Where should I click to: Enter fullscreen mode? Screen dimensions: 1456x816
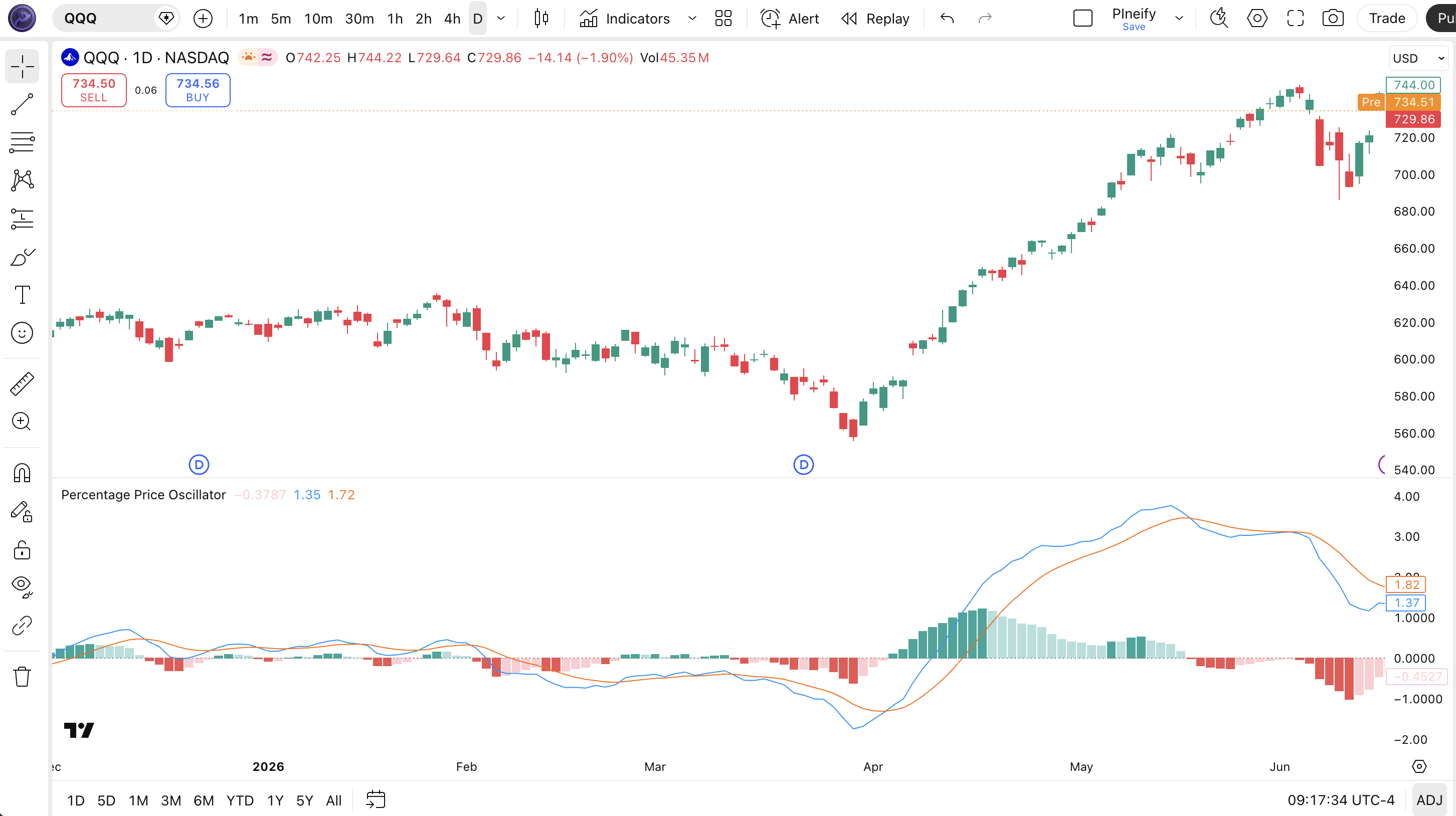point(1295,19)
